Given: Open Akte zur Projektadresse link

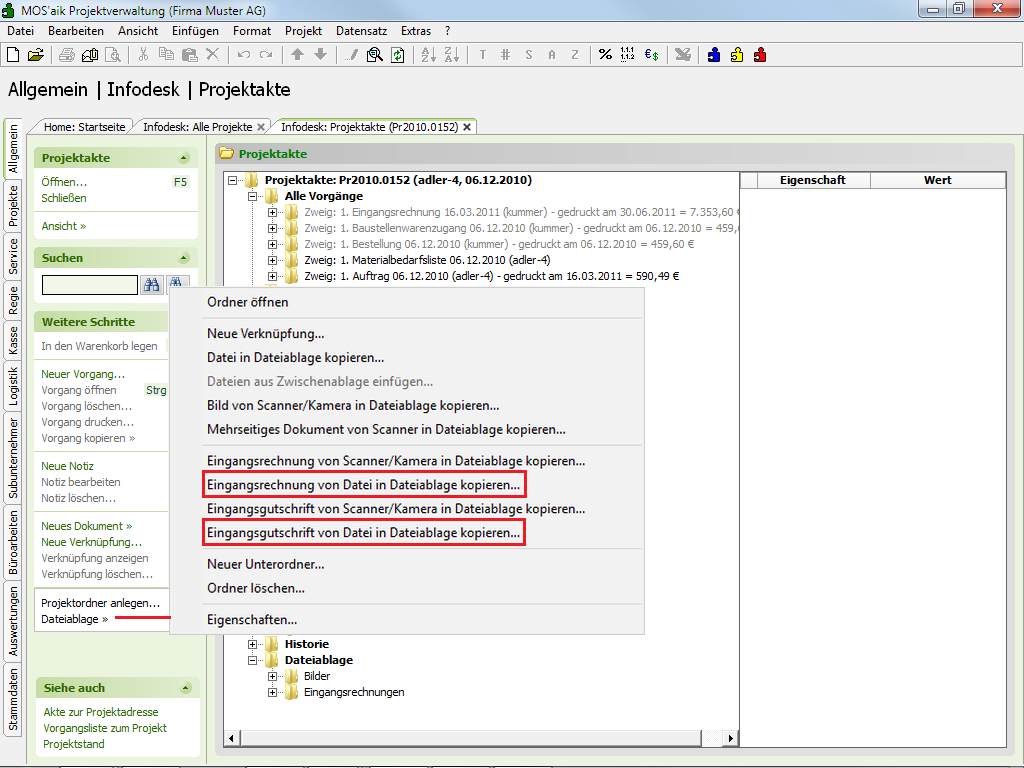Looking at the screenshot, I should 101,712.
